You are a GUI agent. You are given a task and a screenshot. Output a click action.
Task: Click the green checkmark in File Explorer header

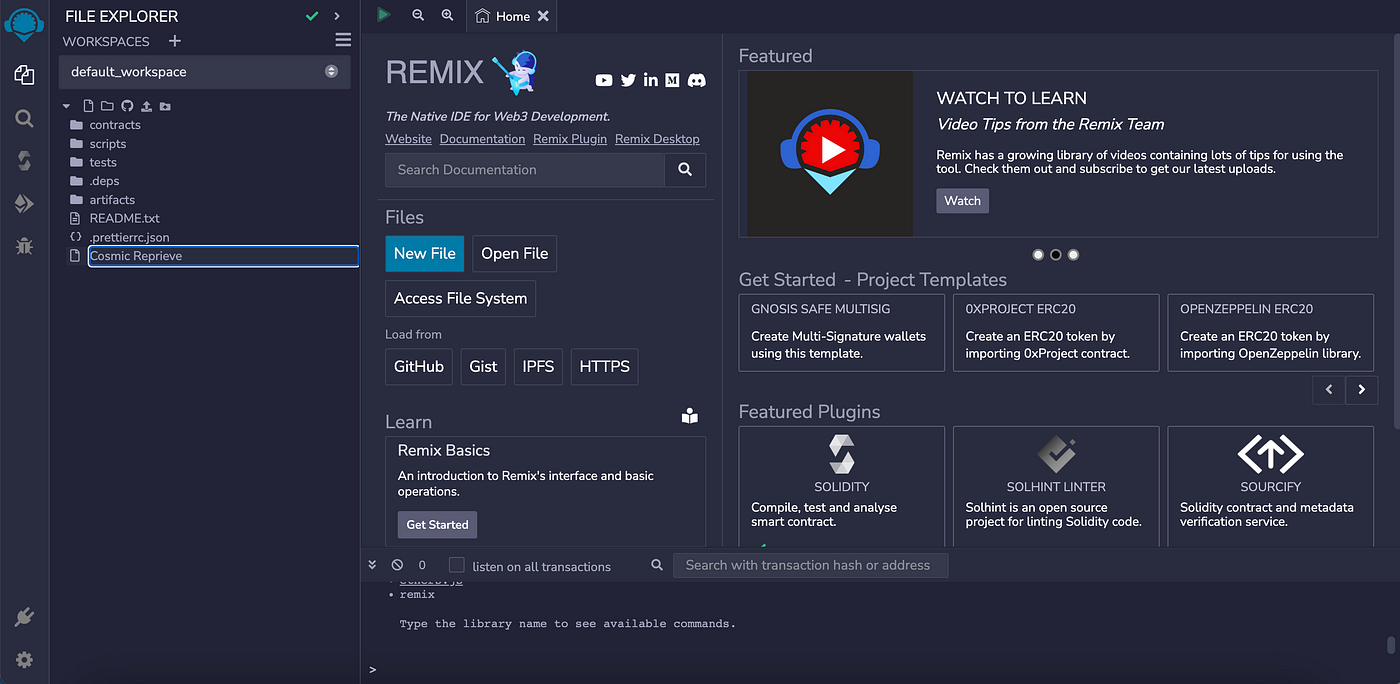pyautogui.click(x=312, y=16)
